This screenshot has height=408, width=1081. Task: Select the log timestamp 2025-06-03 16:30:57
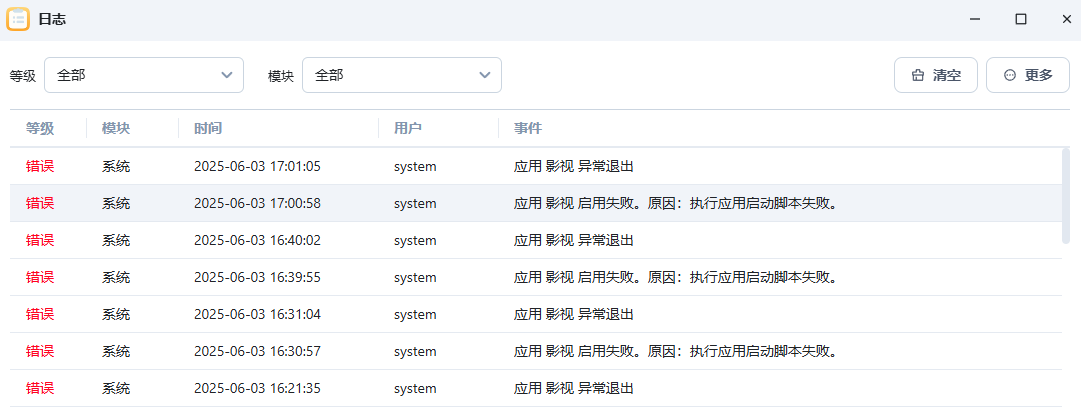click(x=257, y=351)
